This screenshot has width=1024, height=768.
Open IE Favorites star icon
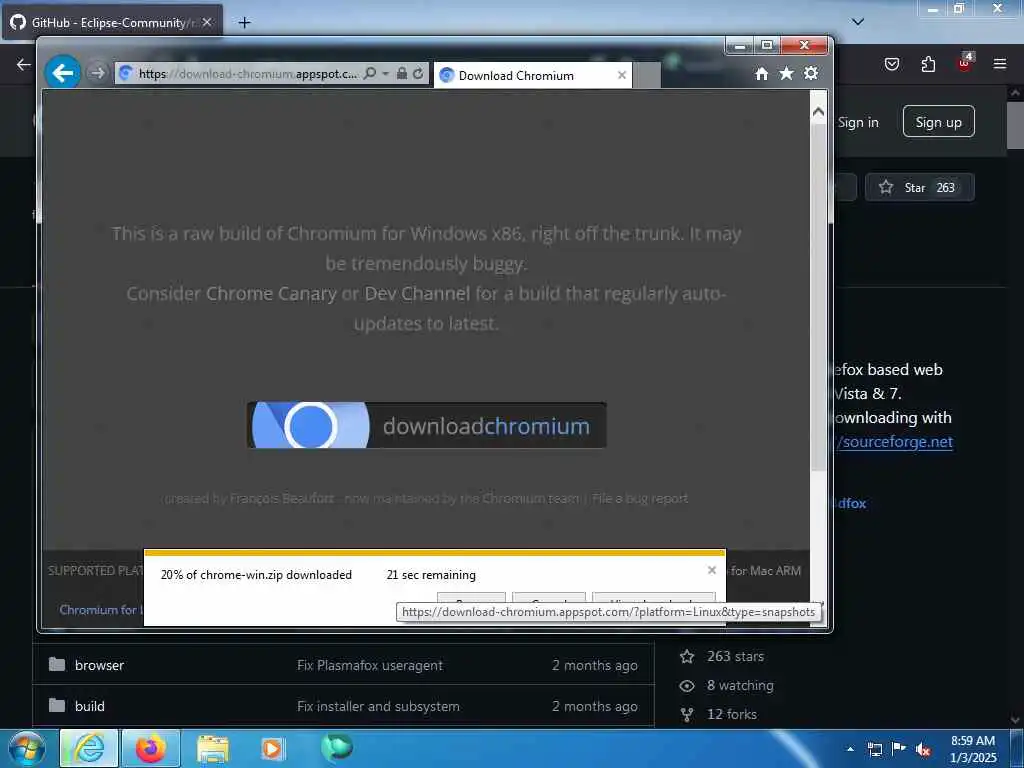coord(786,74)
